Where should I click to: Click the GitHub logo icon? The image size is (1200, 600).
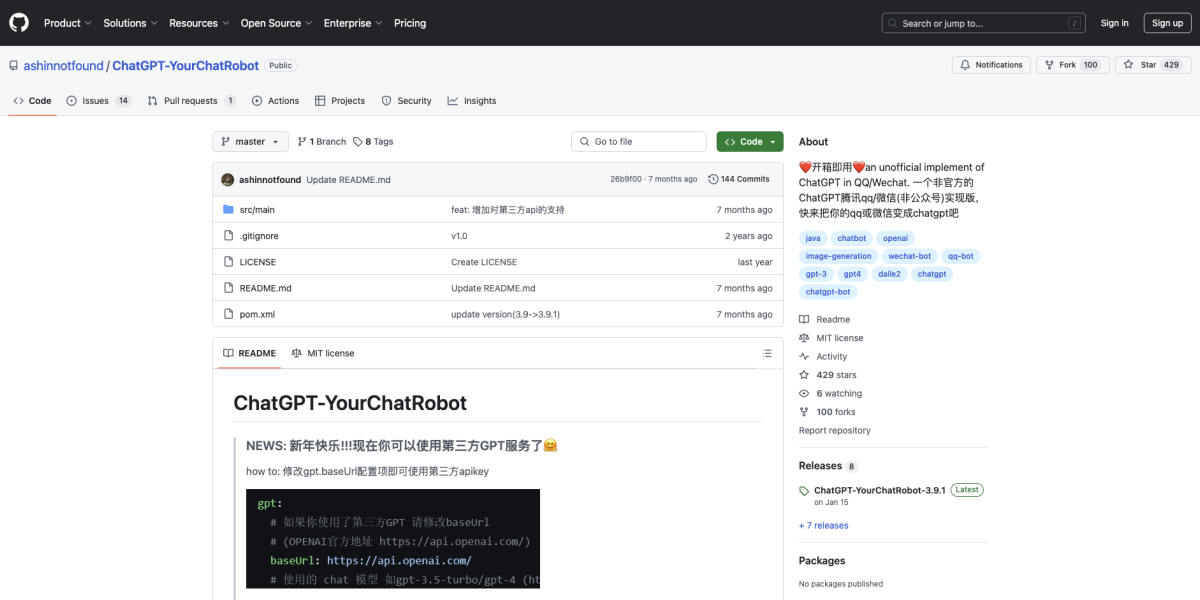pyautogui.click(x=18, y=22)
